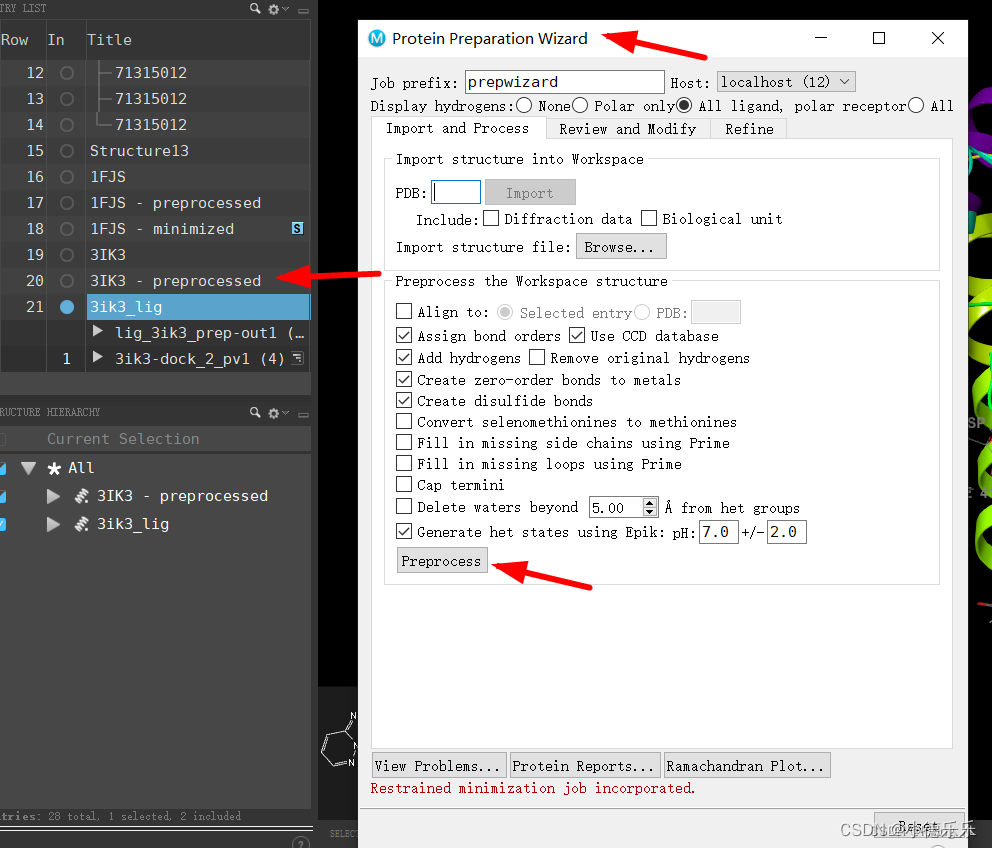Select All ligand, polar receptor option
This screenshot has height=848, width=992.
coord(684,106)
